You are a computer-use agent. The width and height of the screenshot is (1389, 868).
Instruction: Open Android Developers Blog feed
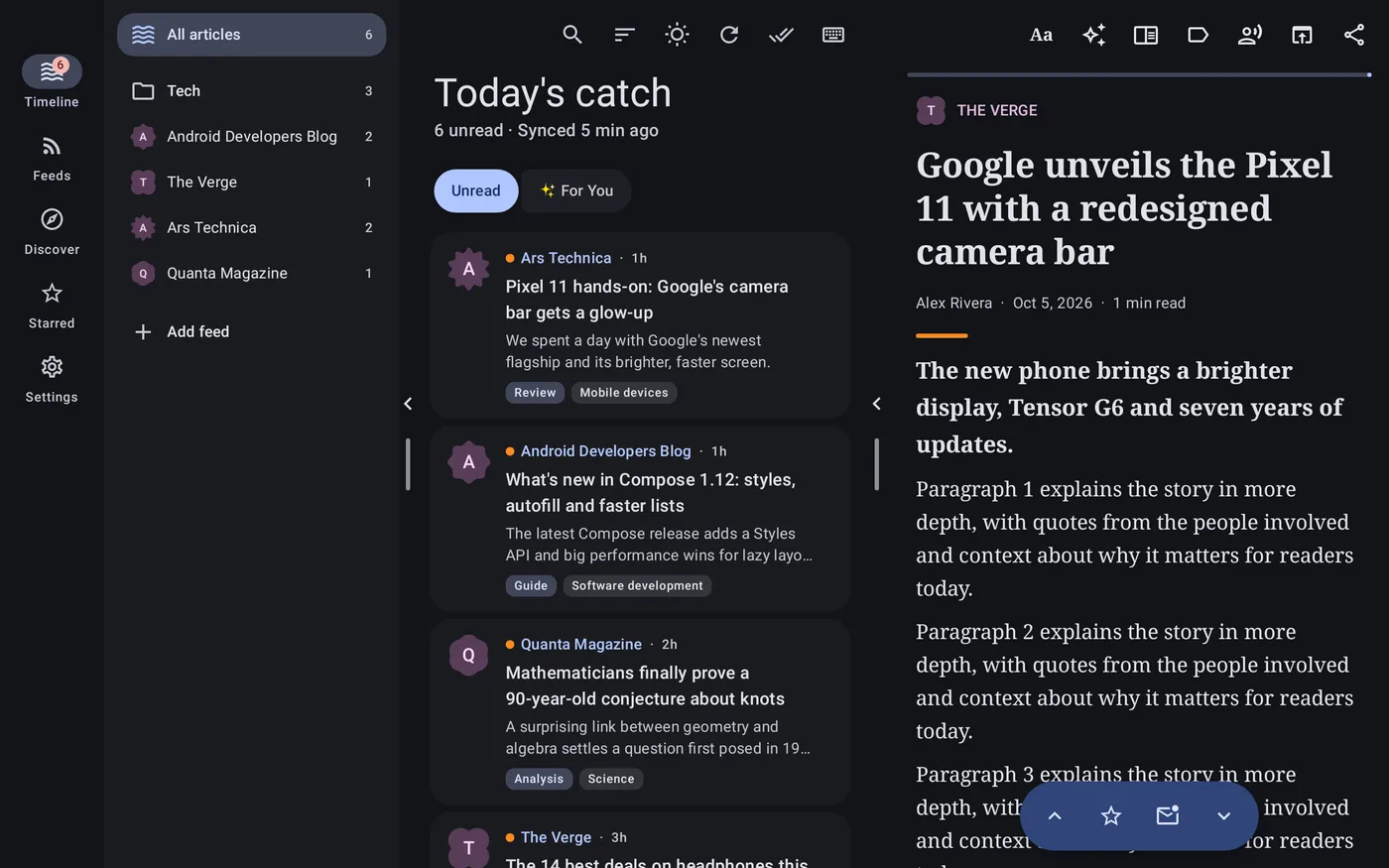tap(252, 136)
